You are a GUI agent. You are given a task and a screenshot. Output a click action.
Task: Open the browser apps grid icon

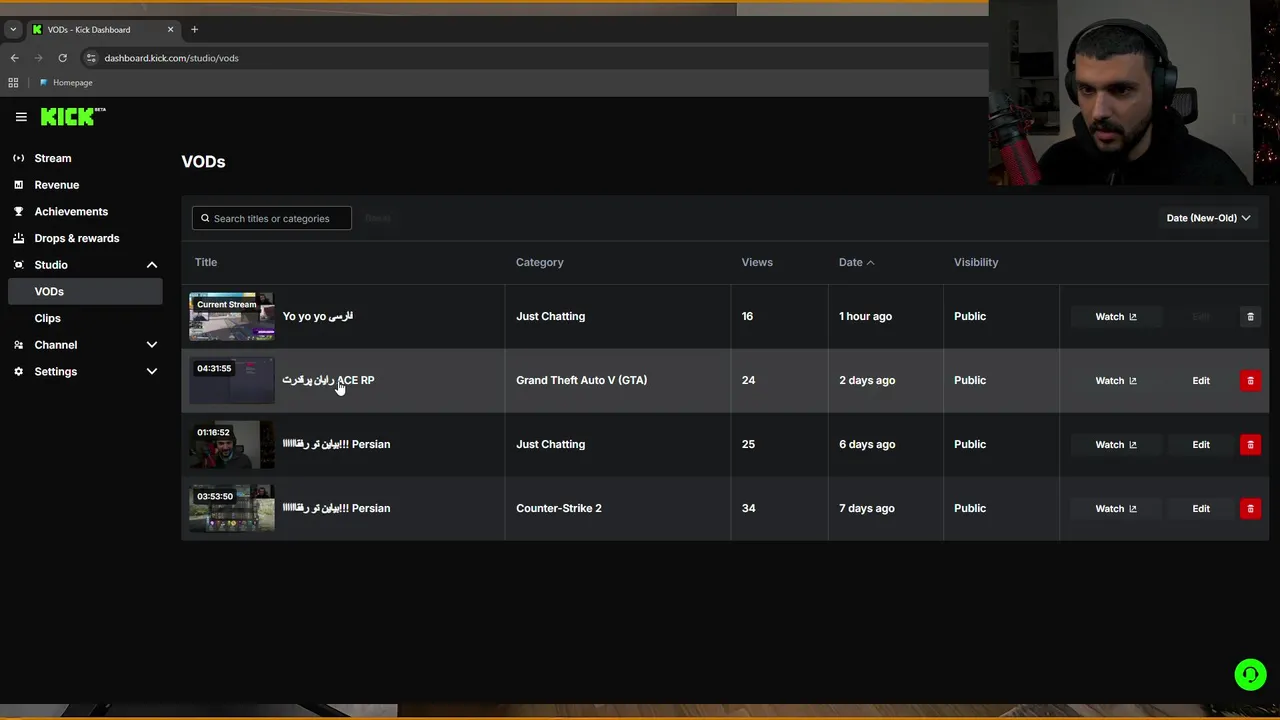(x=13, y=83)
